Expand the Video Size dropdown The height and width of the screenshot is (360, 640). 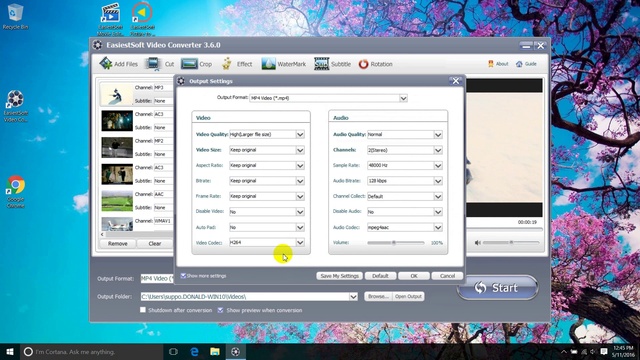coord(300,150)
